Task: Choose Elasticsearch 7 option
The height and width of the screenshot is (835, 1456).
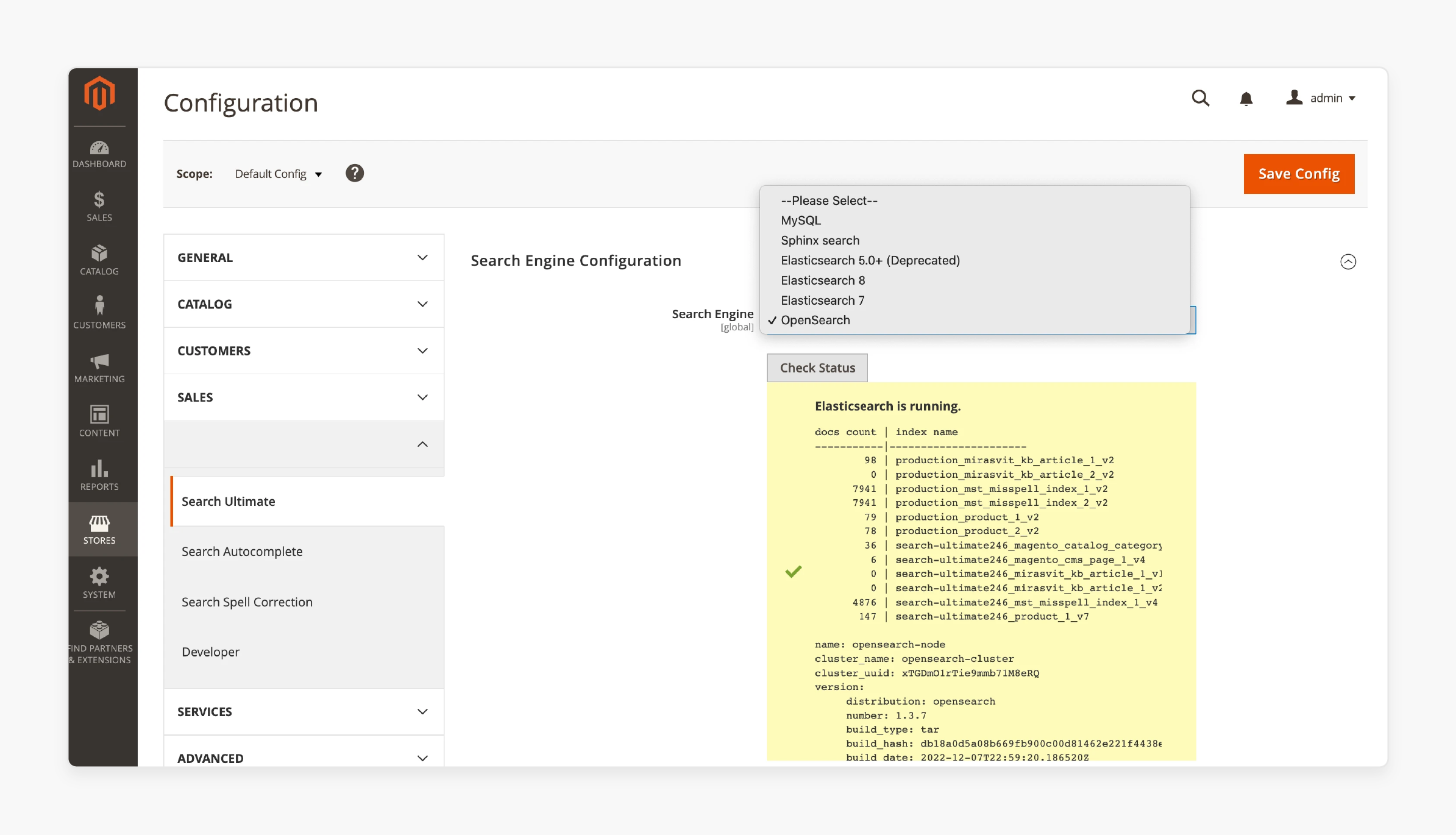Action: 975,300
